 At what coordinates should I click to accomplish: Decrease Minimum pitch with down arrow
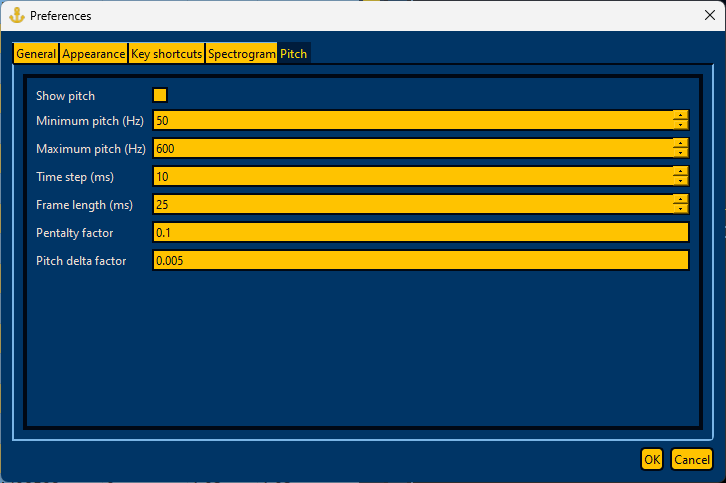[680, 125]
